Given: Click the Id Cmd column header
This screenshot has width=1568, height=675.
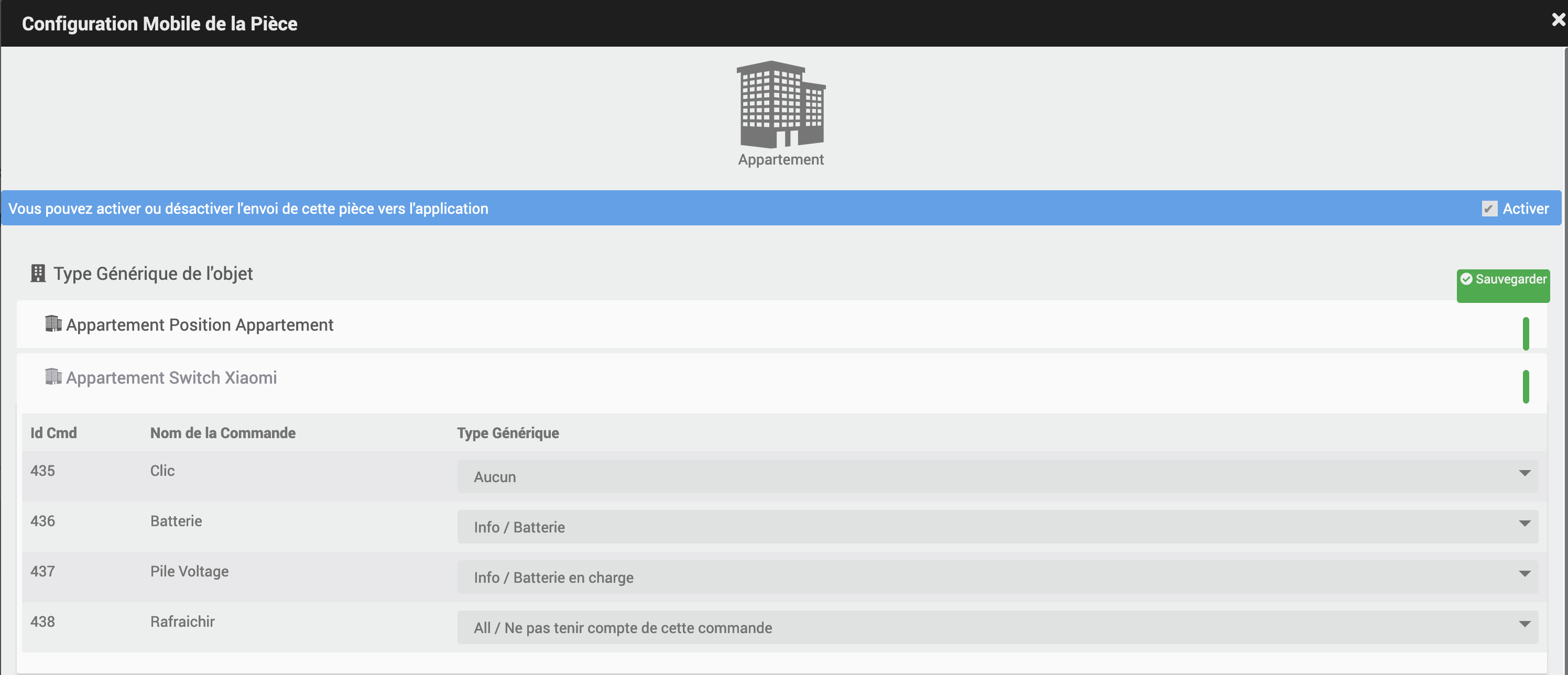Looking at the screenshot, I should coord(53,433).
